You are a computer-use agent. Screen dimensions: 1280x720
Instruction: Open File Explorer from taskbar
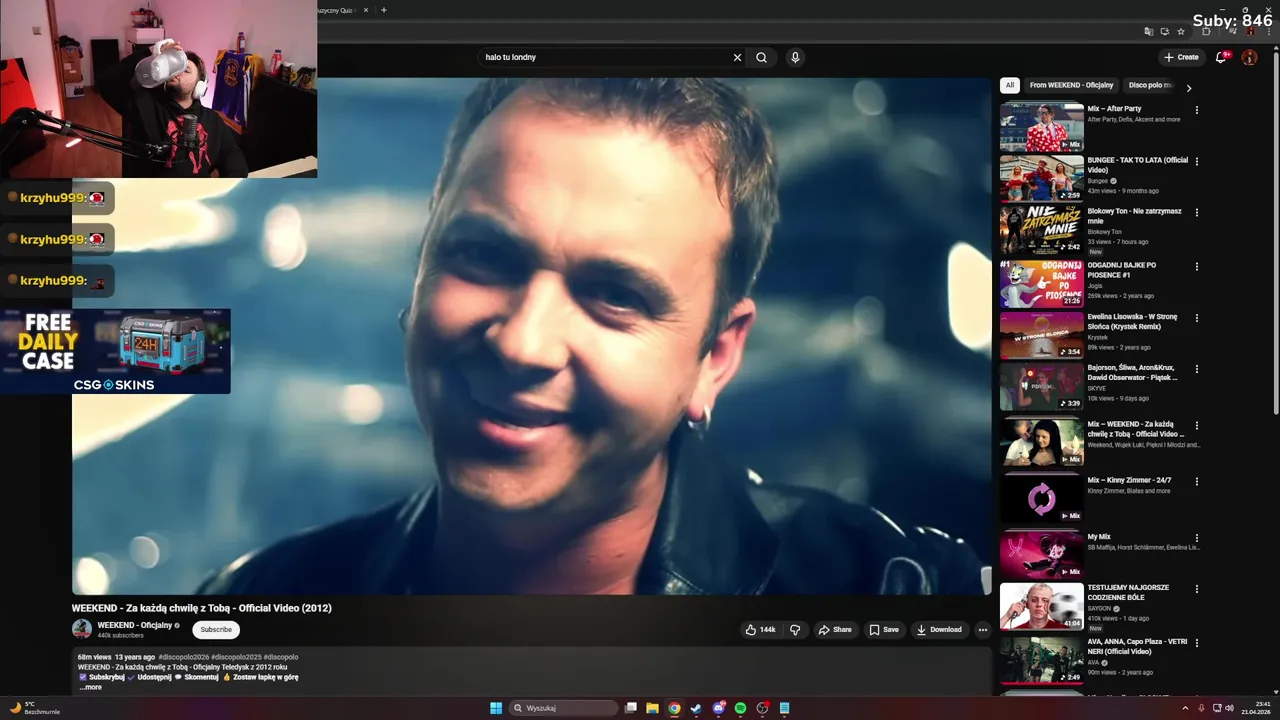tap(652, 708)
